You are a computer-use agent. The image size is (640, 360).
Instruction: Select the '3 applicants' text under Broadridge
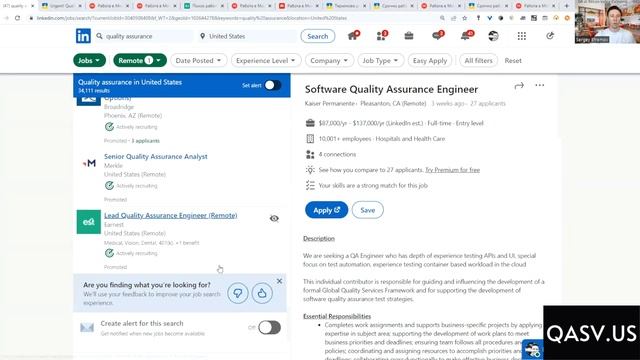coord(145,141)
